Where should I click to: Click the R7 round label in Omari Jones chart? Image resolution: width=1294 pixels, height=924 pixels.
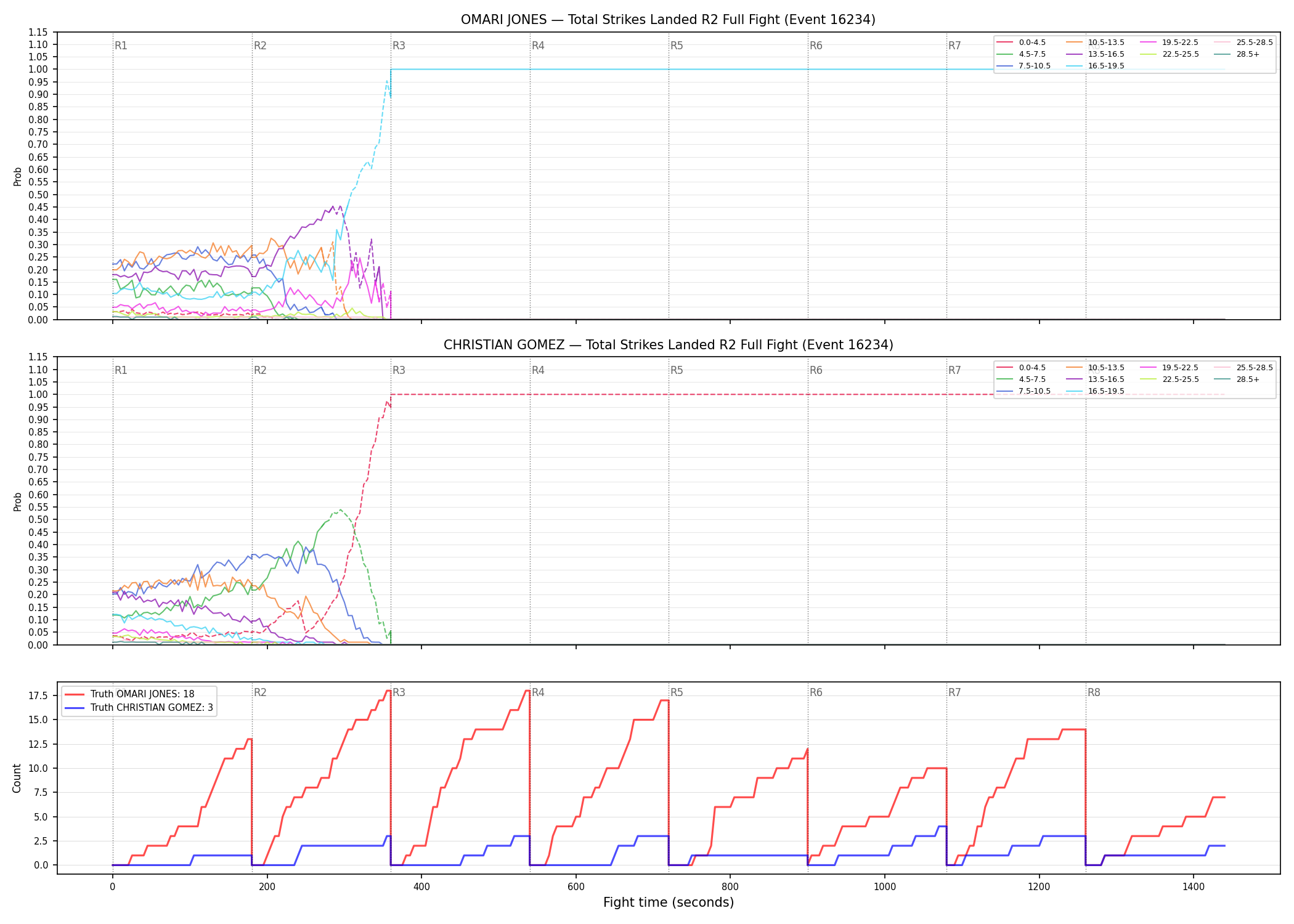tap(955, 46)
